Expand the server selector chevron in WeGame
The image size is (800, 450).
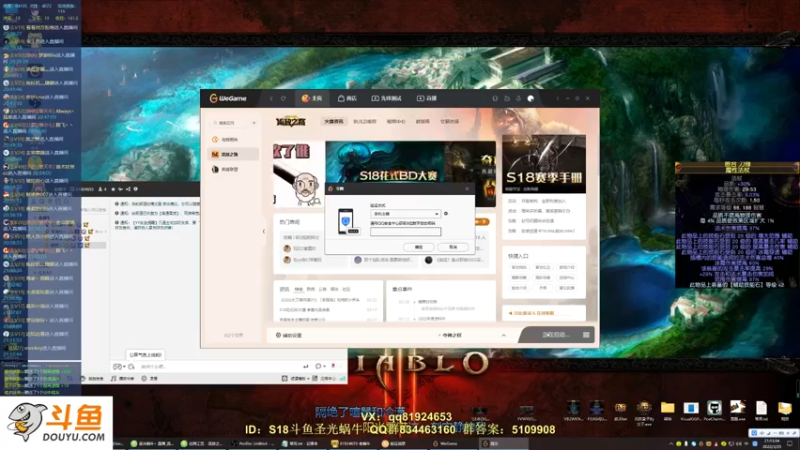click(x=504, y=335)
